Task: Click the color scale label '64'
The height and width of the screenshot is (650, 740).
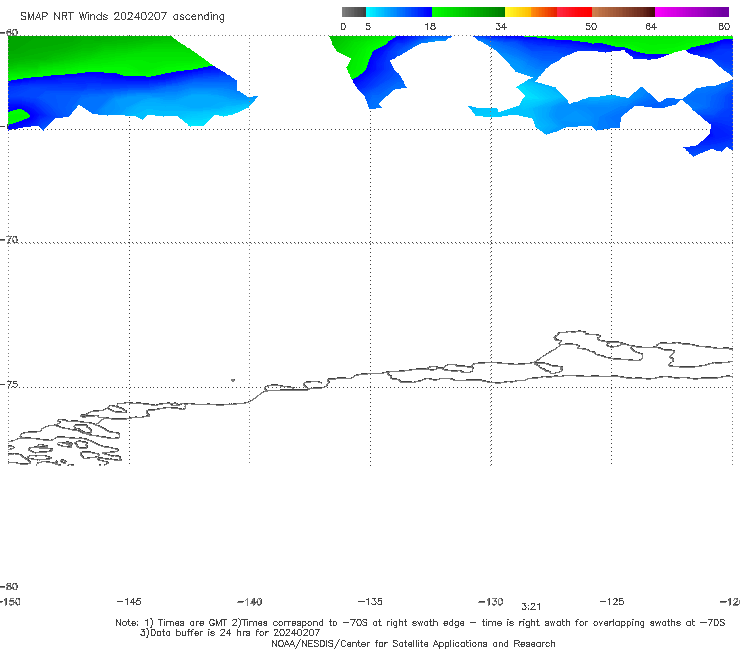Action: pos(651,26)
